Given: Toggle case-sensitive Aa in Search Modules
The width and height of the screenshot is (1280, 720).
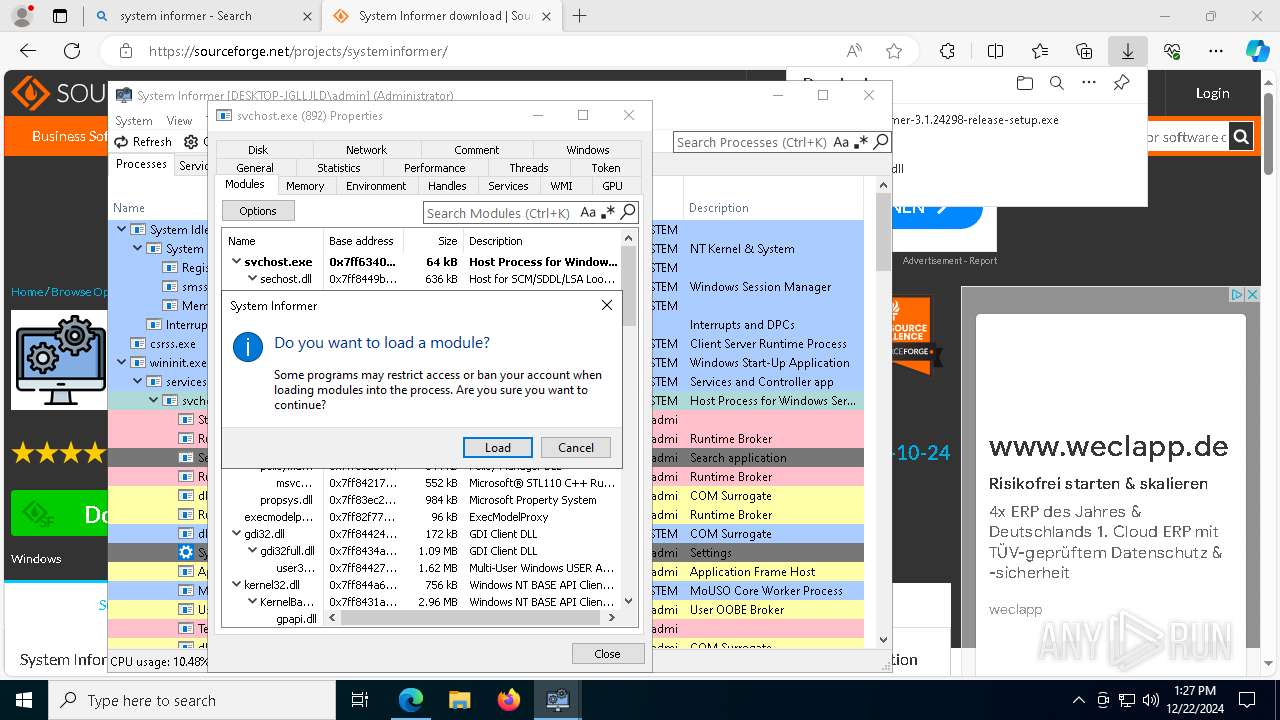Looking at the screenshot, I should [588, 212].
